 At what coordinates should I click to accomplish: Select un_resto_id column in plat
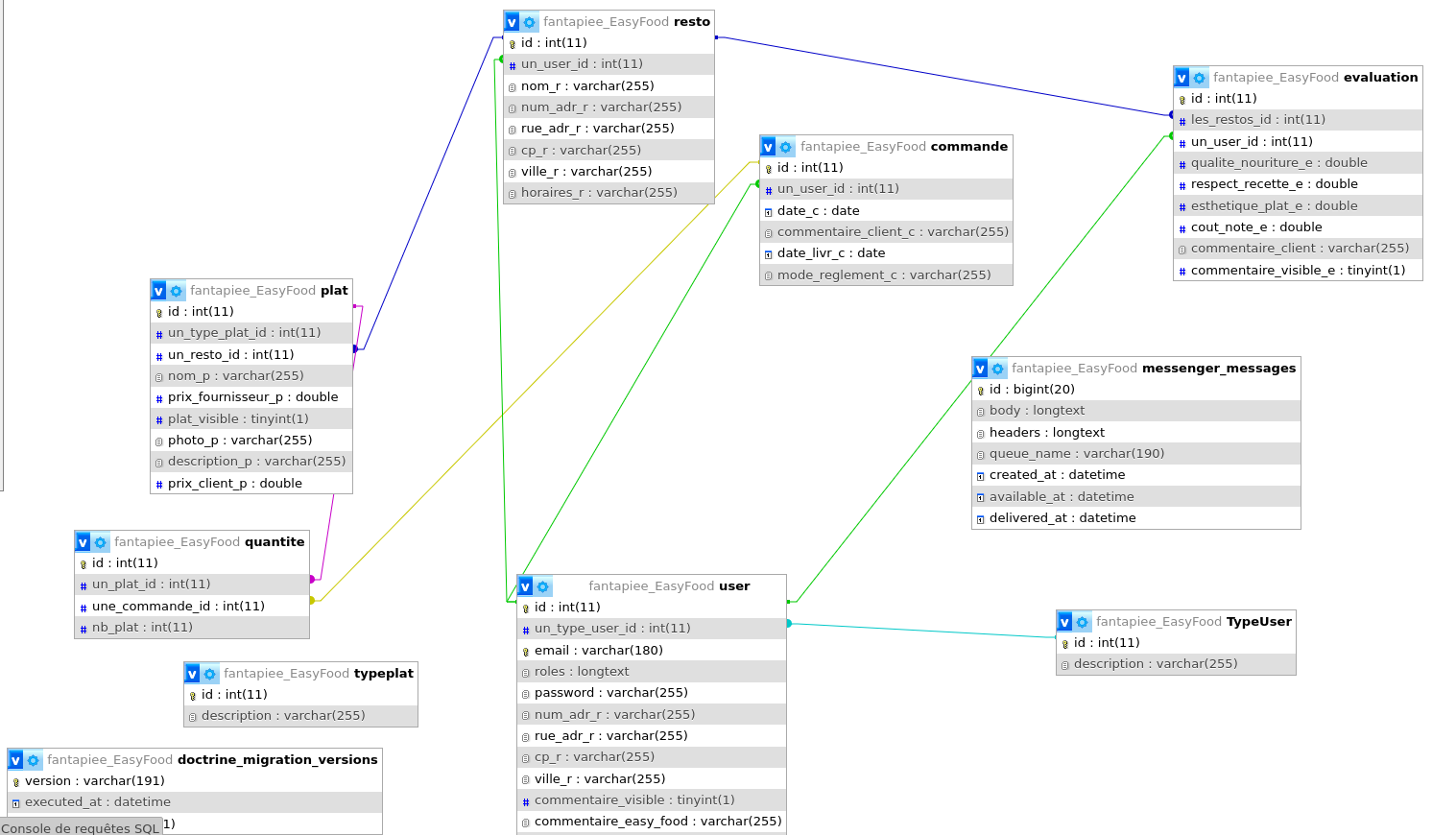pyautogui.click(x=251, y=355)
